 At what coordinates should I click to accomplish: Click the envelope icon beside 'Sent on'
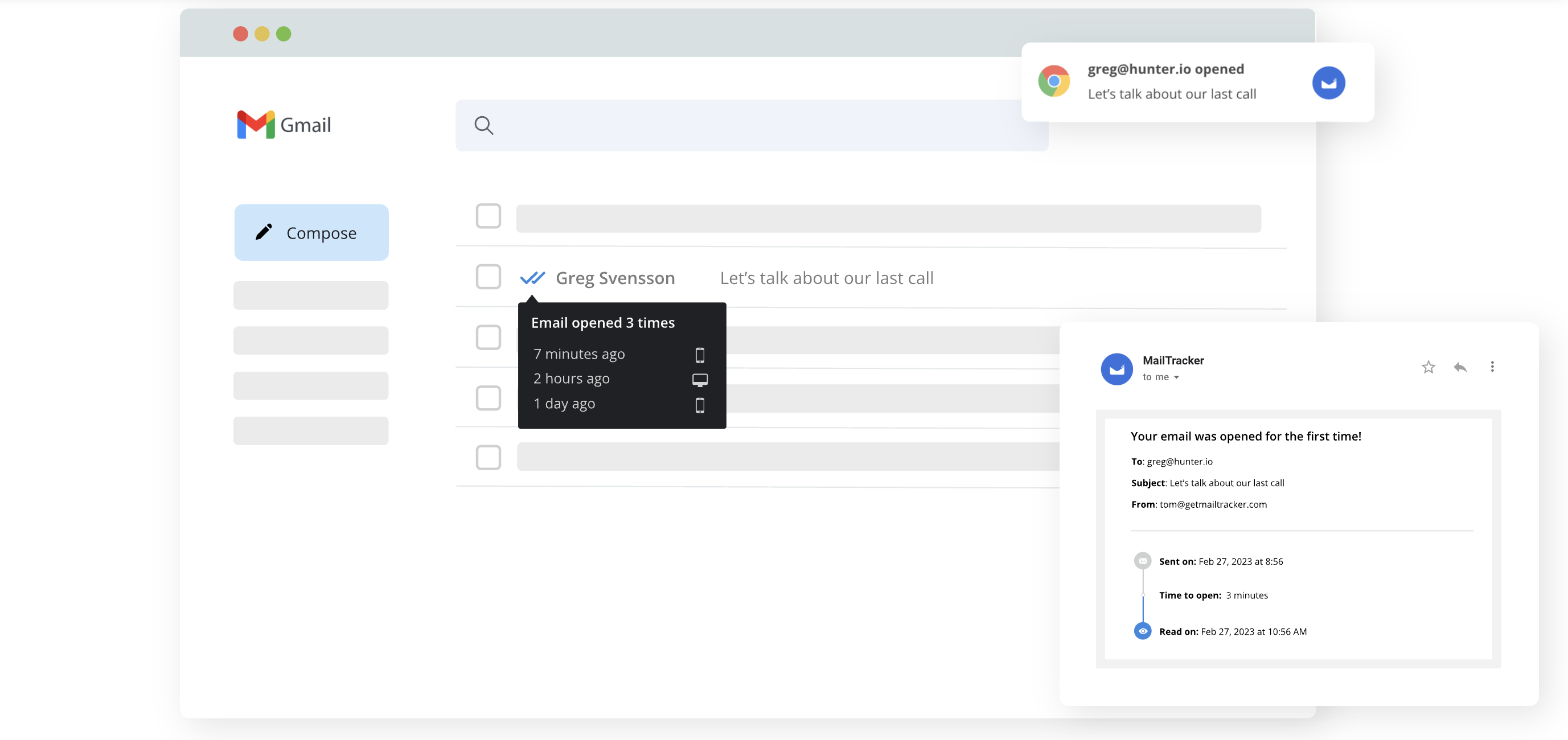coord(1143,561)
